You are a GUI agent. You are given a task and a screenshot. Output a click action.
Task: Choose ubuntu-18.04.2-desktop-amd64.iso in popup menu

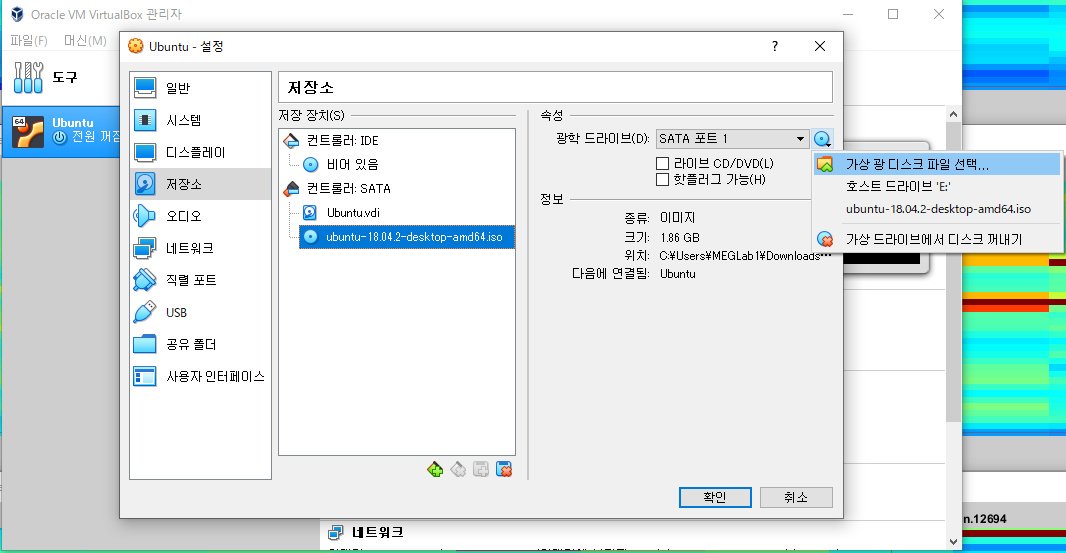pos(937,209)
